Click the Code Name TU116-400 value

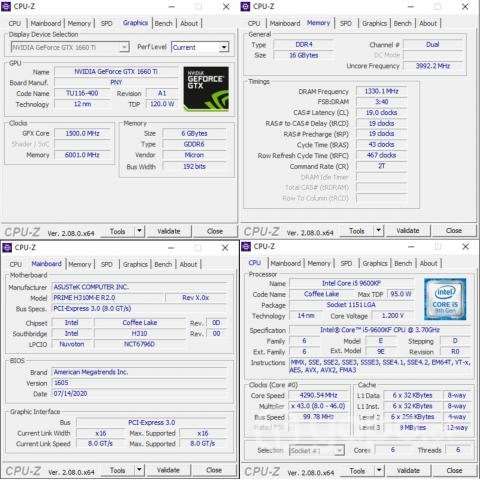tap(82, 93)
